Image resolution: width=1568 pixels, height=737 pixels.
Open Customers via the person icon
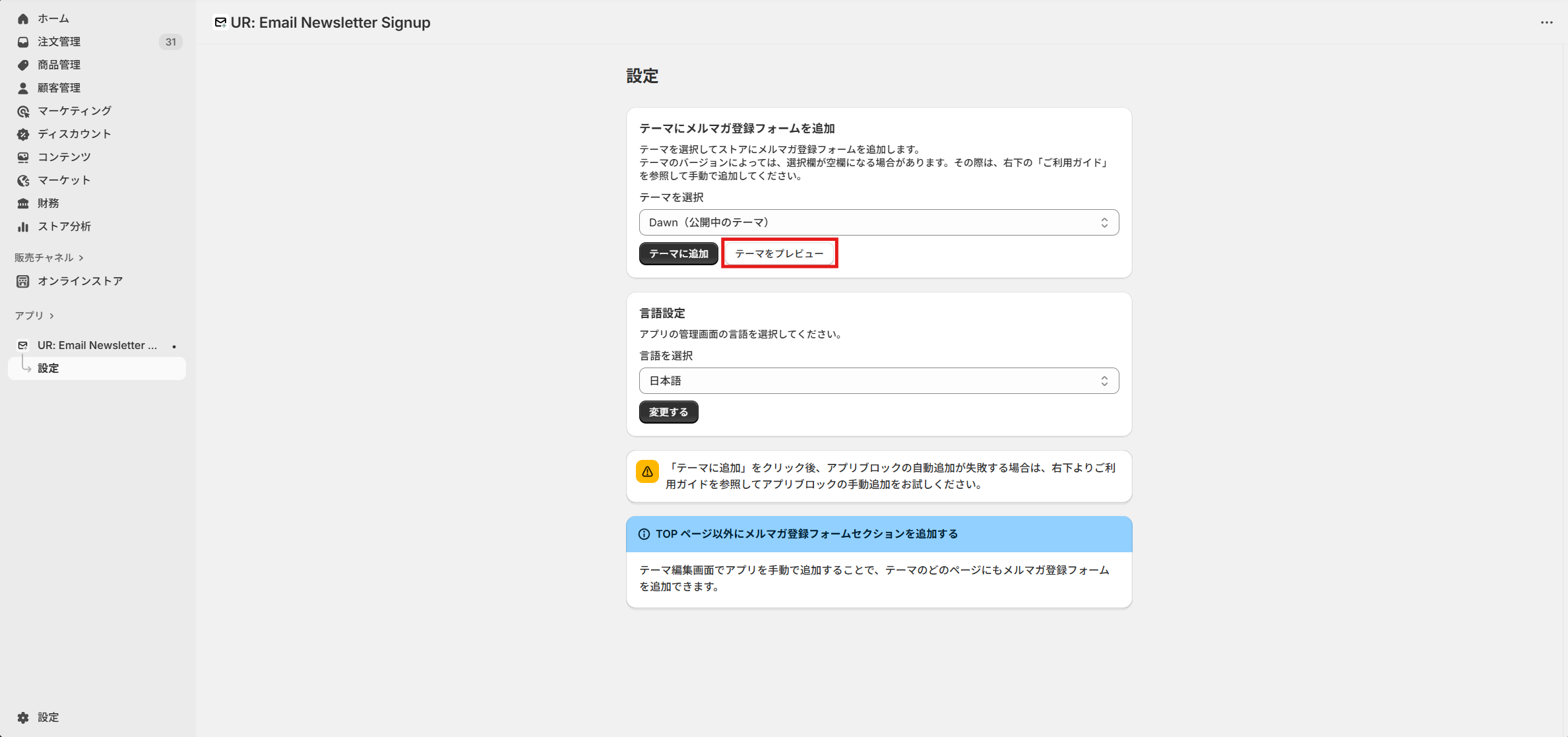23,88
